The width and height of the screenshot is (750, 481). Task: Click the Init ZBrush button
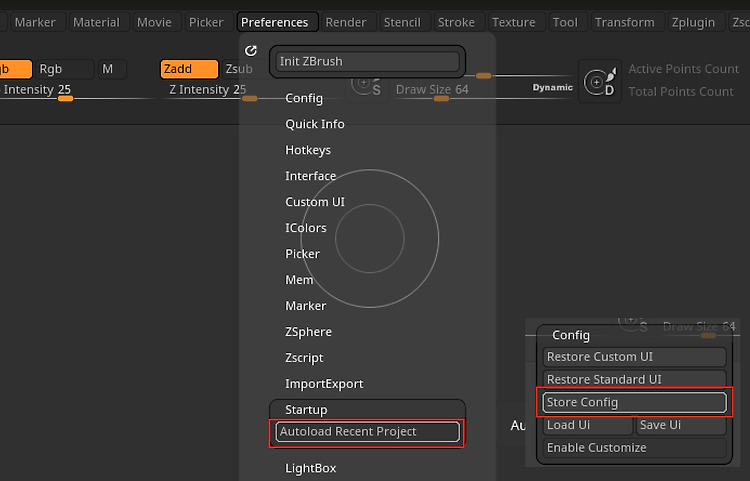point(367,61)
